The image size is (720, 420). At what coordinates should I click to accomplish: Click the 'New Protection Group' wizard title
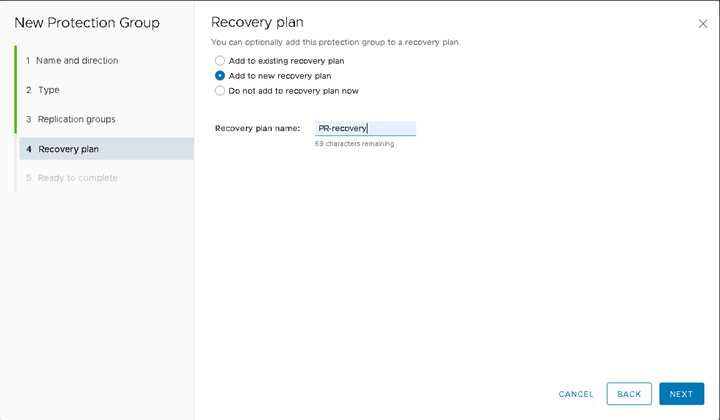[87, 22]
